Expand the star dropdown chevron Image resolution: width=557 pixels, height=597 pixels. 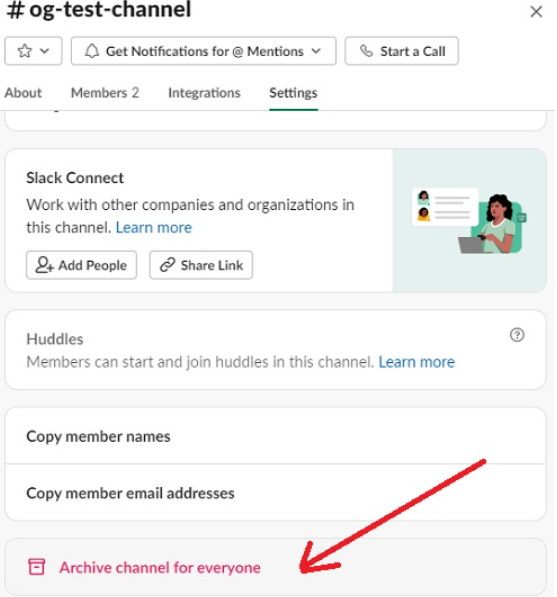[x=45, y=51]
